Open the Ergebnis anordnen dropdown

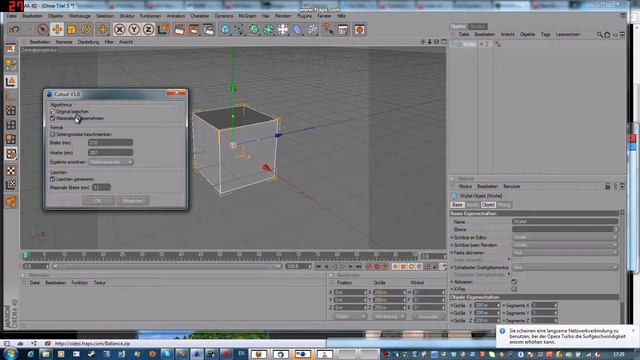[110, 162]
